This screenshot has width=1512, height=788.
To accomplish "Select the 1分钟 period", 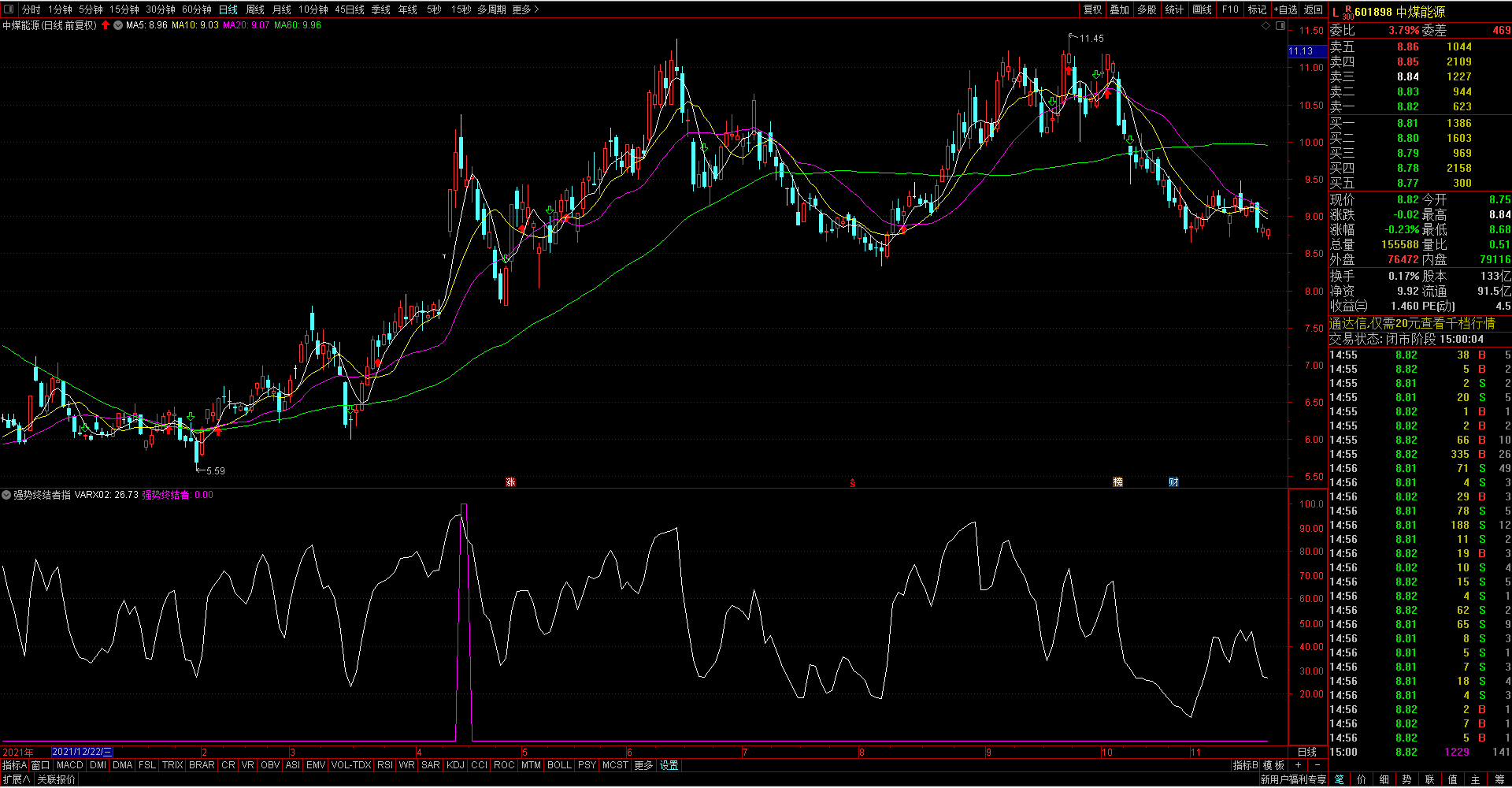I will [60, 9].
